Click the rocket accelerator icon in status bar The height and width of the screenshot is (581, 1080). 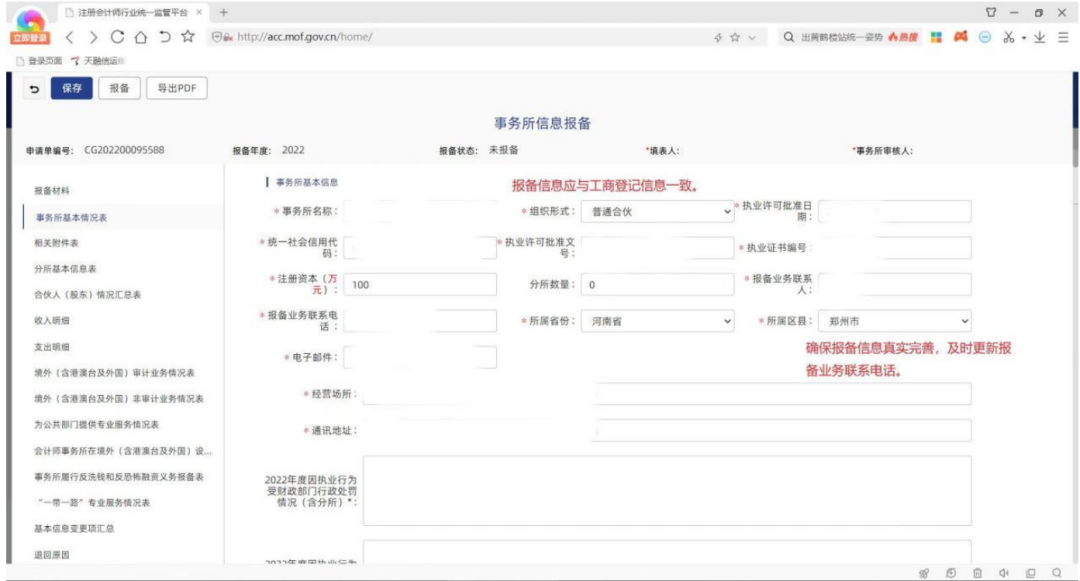pyautogui.click(x=925, y=572)
